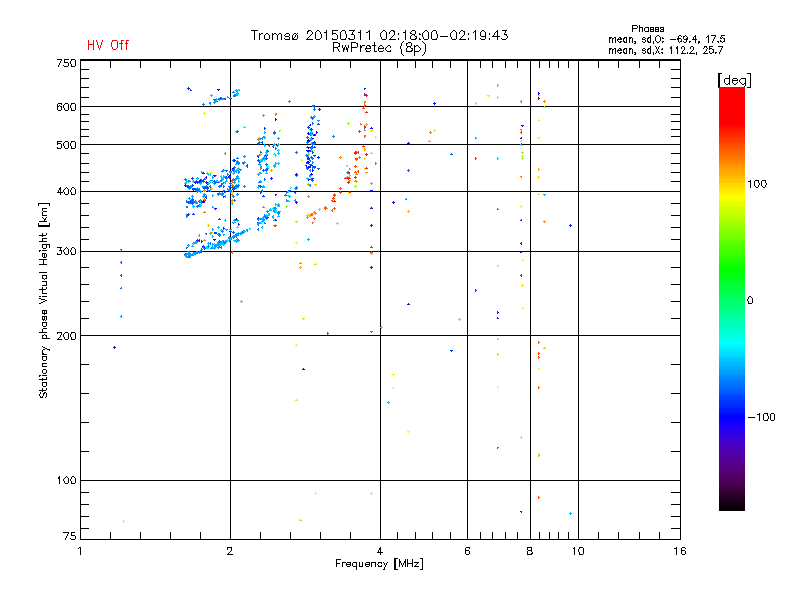Click the "8" x-axis frequency label
The width and height of the screenshot is (800, 600).
click(530, 551)
